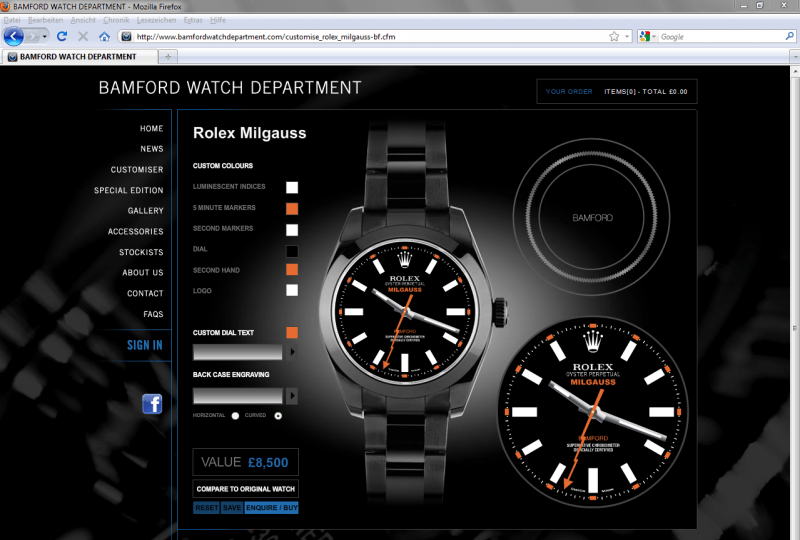Screen dimensions: 800x540
Task: Pick the Dial black colour swatch
Action: click(x=292, y=251)
